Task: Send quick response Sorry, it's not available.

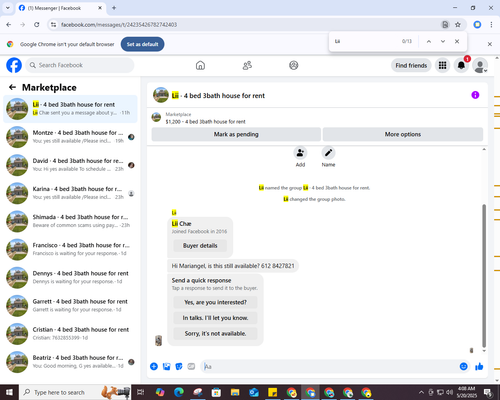Action: click(215, 333)
